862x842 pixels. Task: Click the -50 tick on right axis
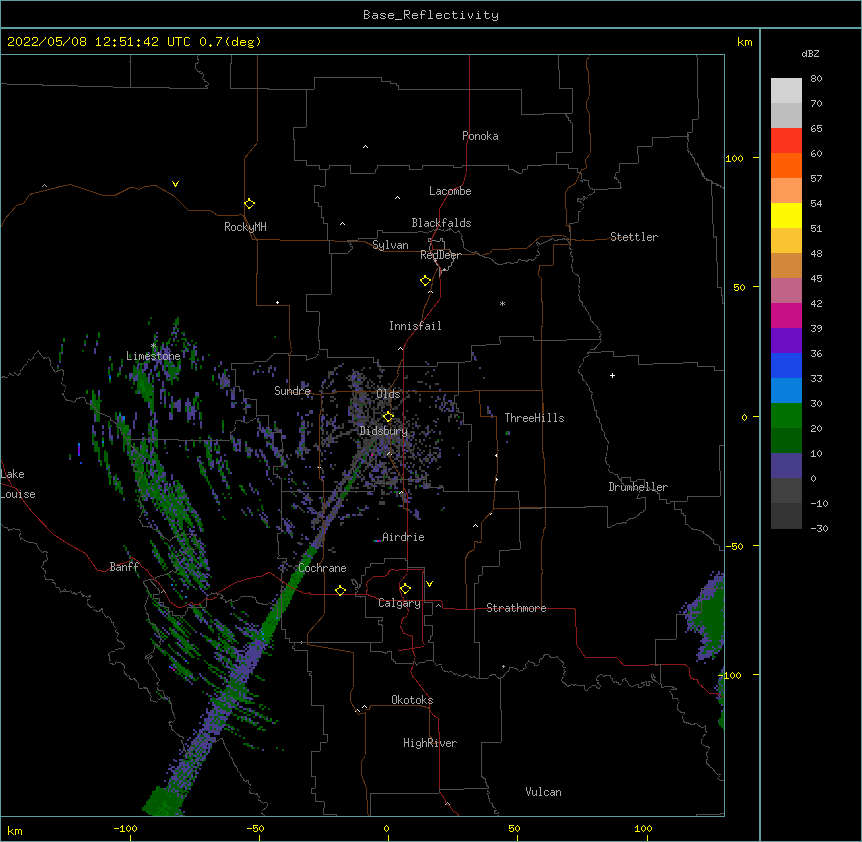734,546
